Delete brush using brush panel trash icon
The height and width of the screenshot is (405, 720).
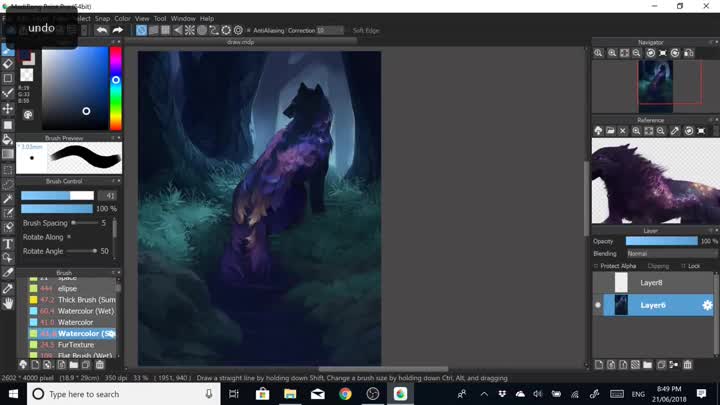(100, 365)
